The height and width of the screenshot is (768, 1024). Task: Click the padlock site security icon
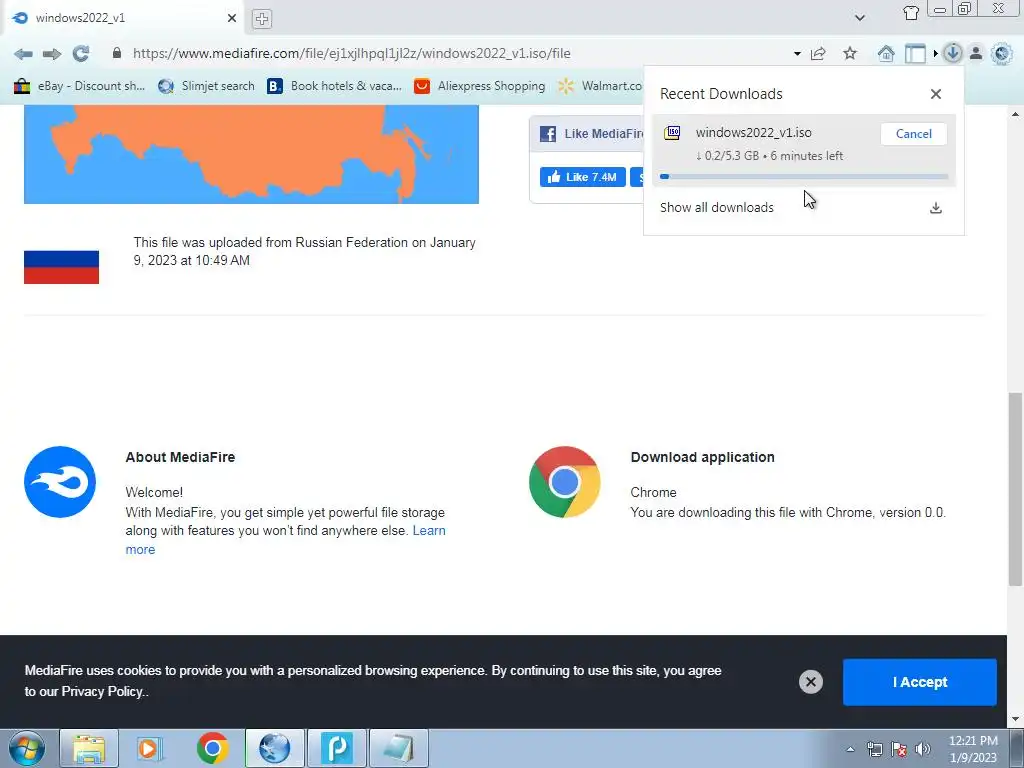[x=117, y=53]
